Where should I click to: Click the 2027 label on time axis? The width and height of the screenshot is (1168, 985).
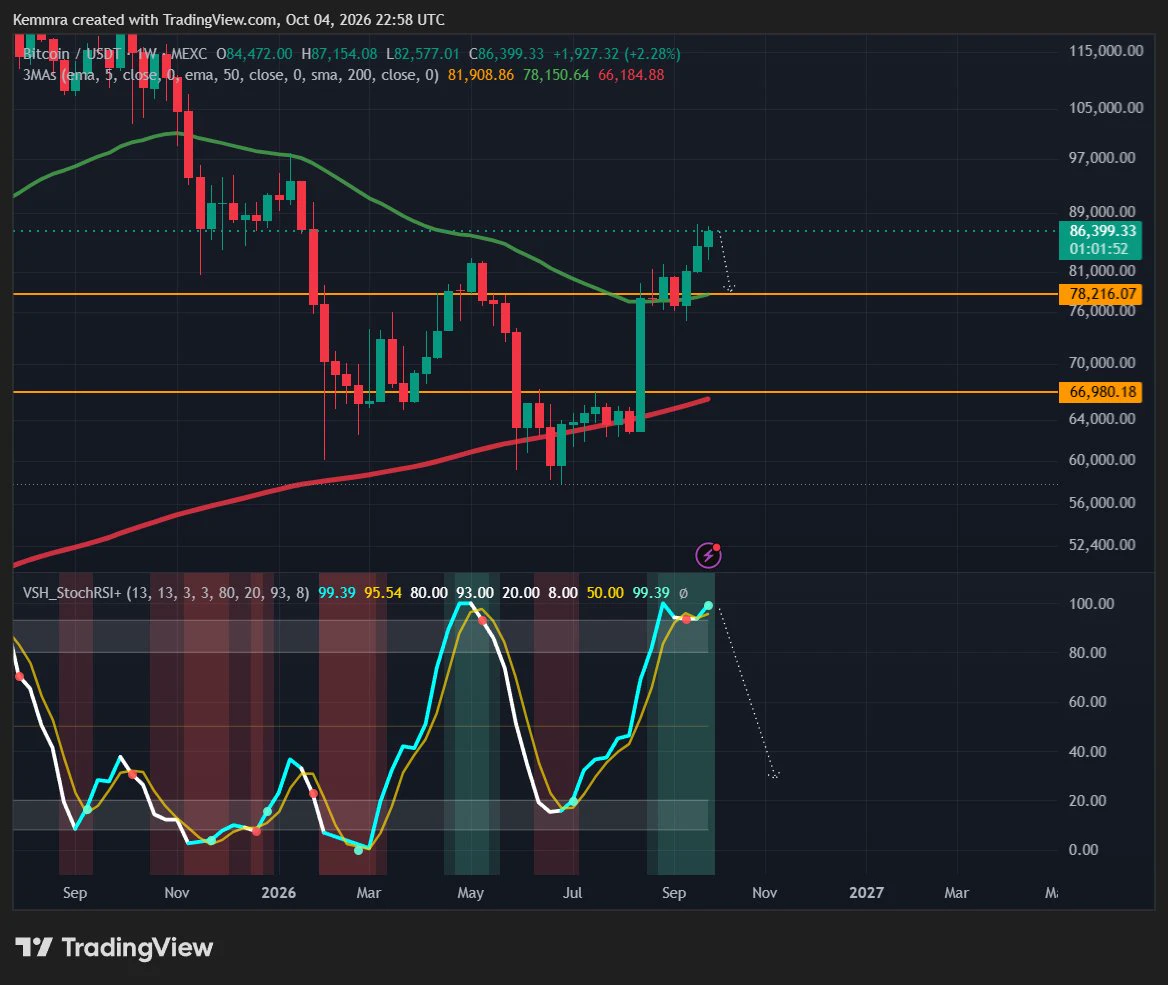(866, 893)
